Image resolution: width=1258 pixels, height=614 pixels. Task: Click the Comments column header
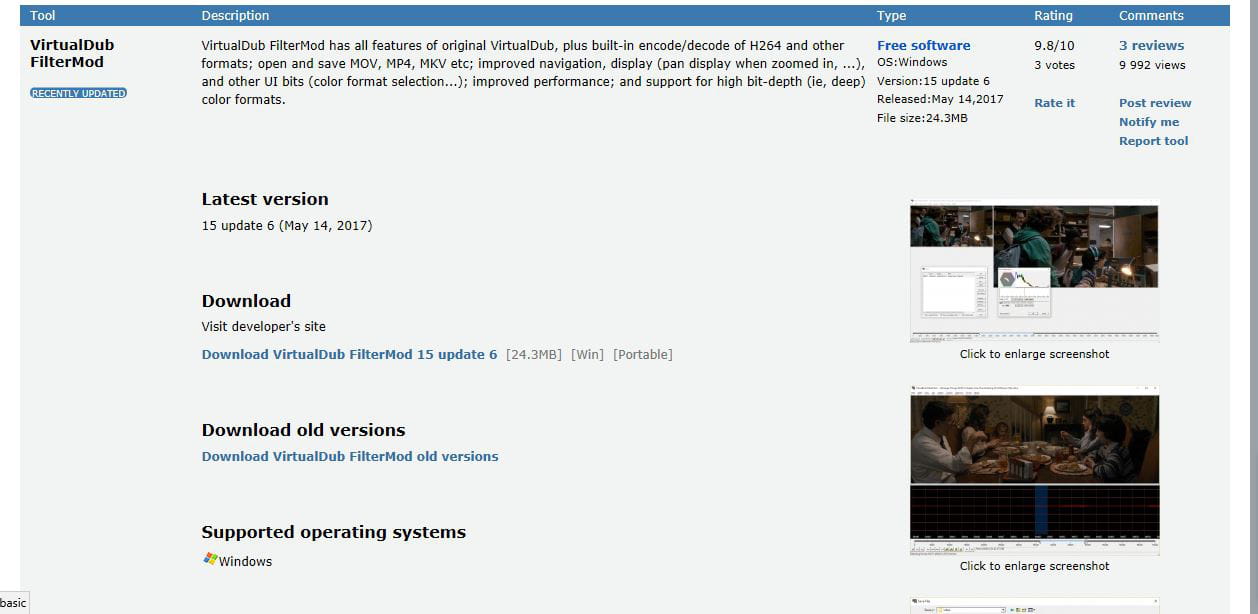pyautogui.click(x=1151, y=15)
